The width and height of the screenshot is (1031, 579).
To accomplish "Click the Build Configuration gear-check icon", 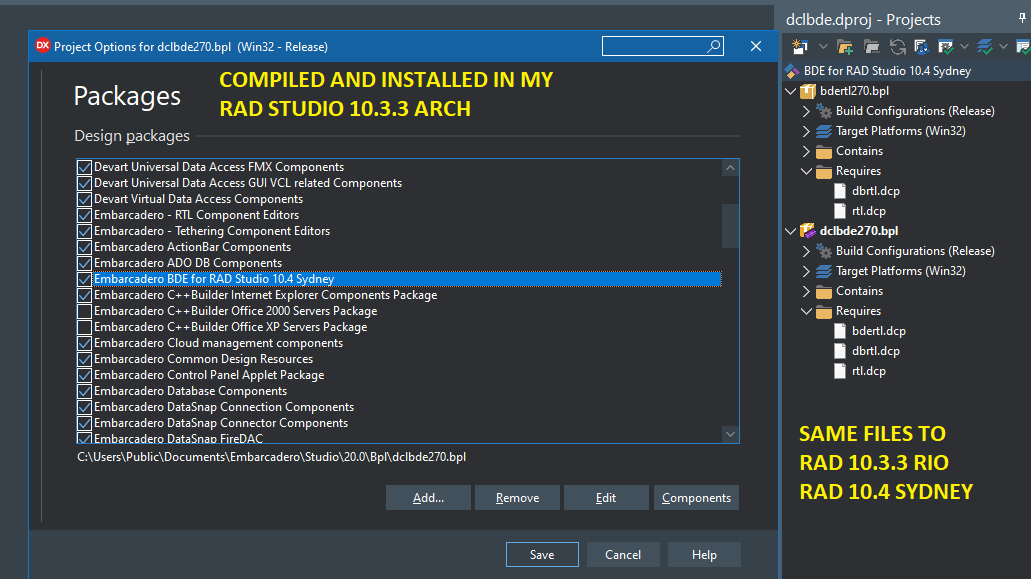I will [x=946, y=47].
